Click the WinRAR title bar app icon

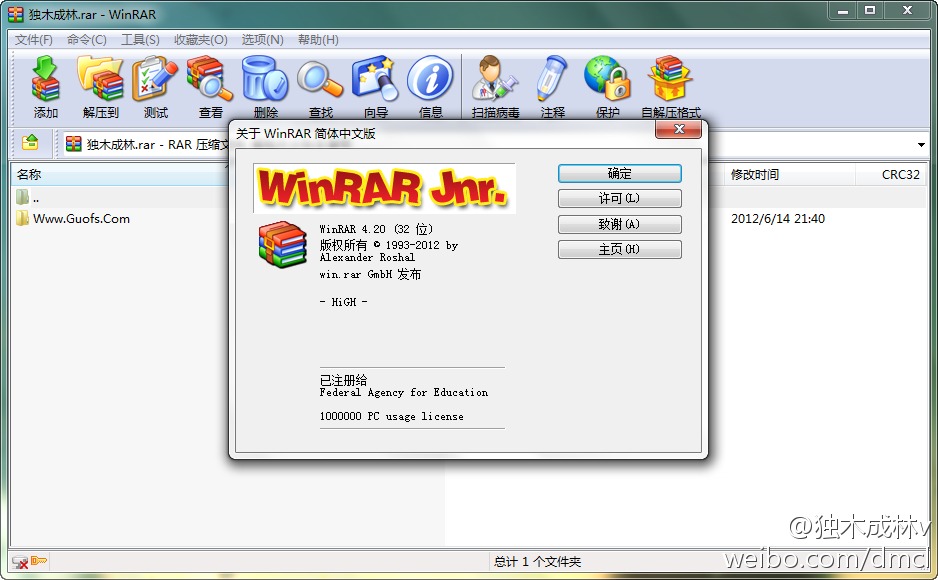point(16,14)
